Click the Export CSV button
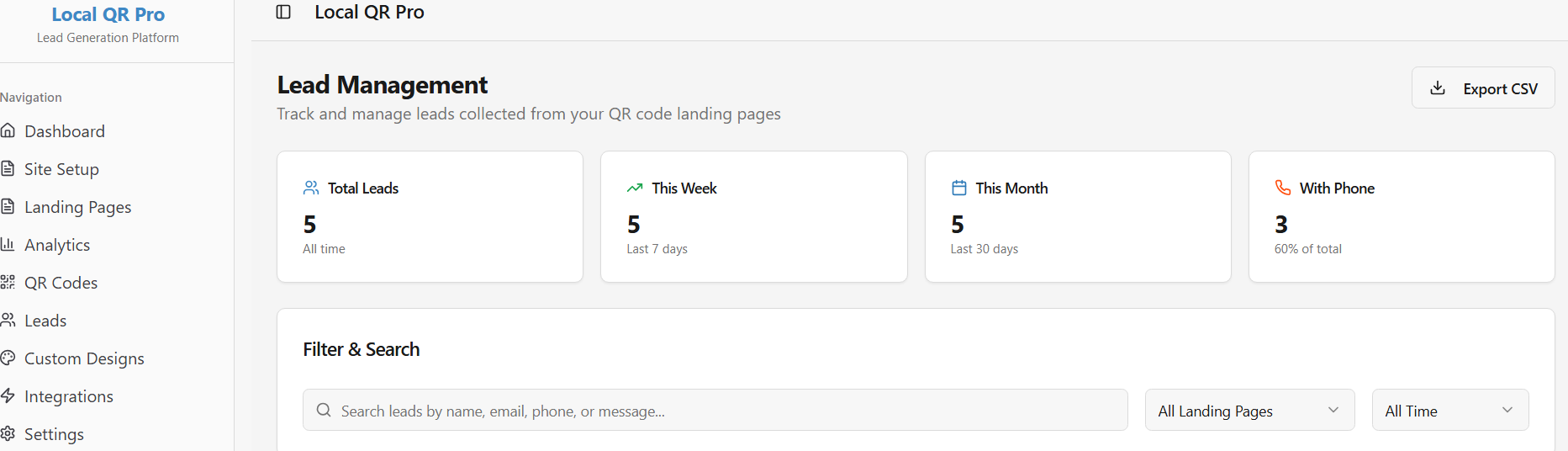The width and height of the screenshot is (1568, 451). click(x=1483, y=88)
